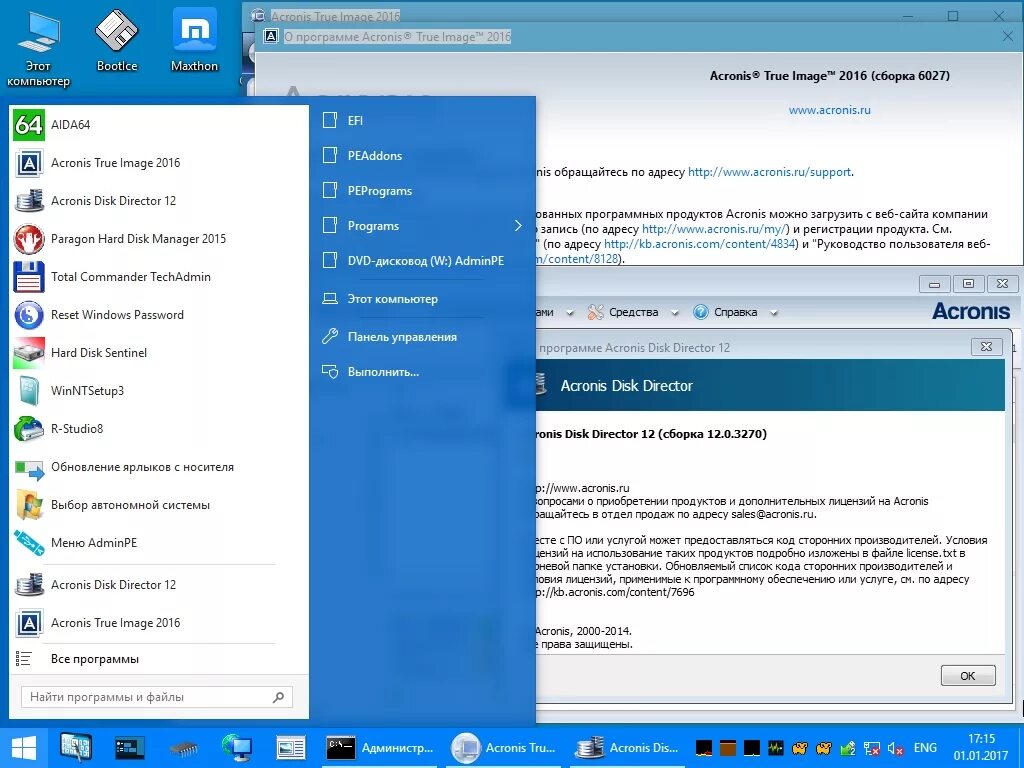Open Total Commander TechAdmin

pyautogui.click(x=131, y=277)
